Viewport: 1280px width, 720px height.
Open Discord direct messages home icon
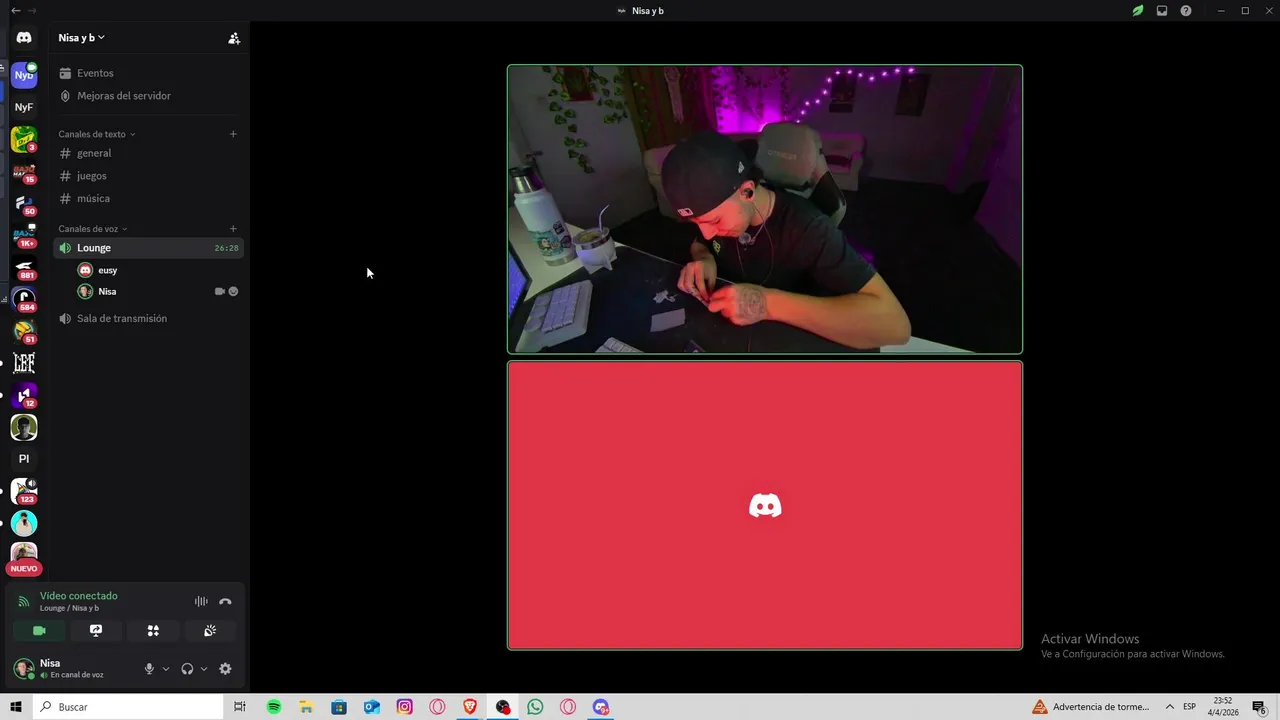24,38
